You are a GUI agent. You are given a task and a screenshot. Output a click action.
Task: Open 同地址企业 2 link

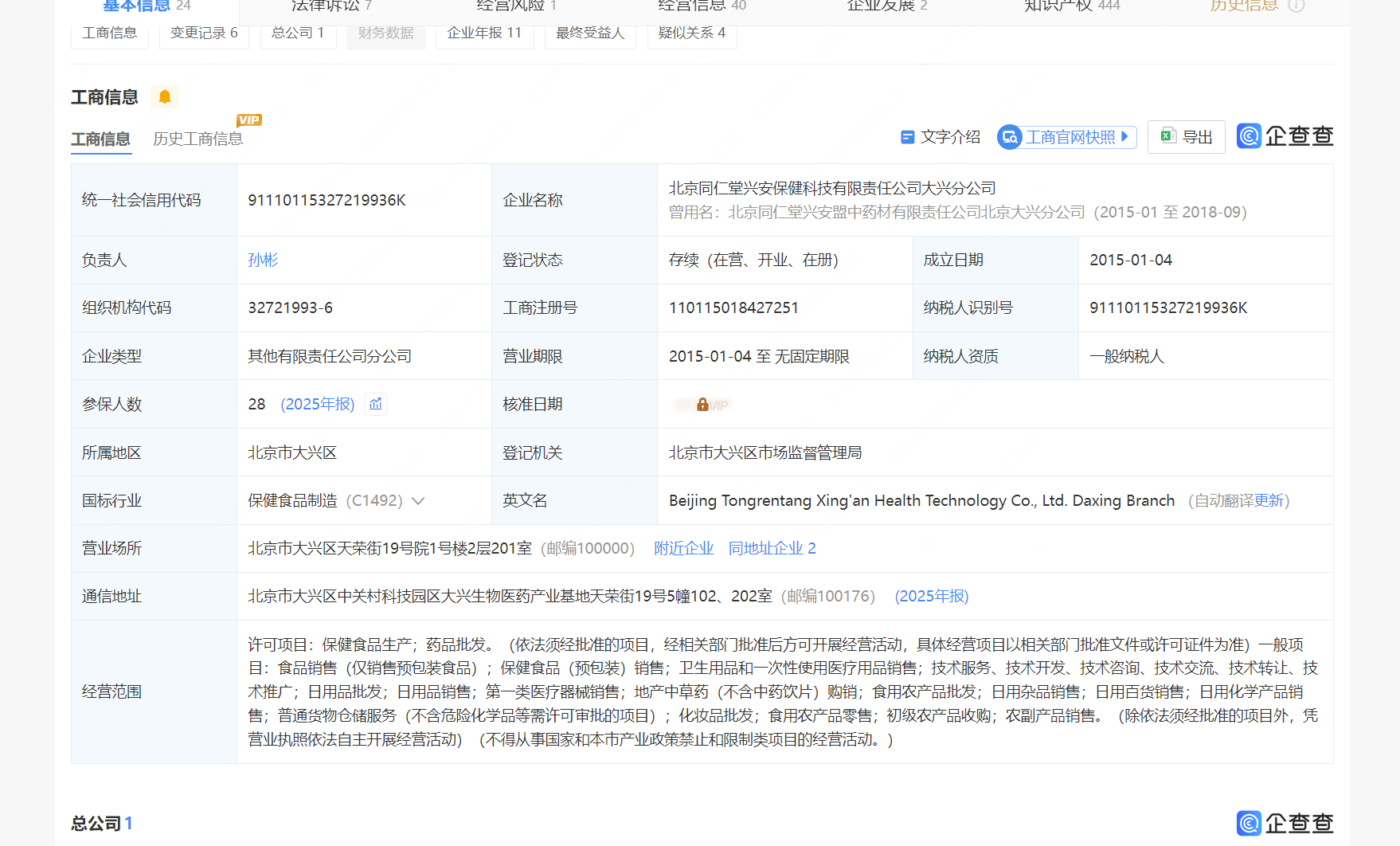772,548
